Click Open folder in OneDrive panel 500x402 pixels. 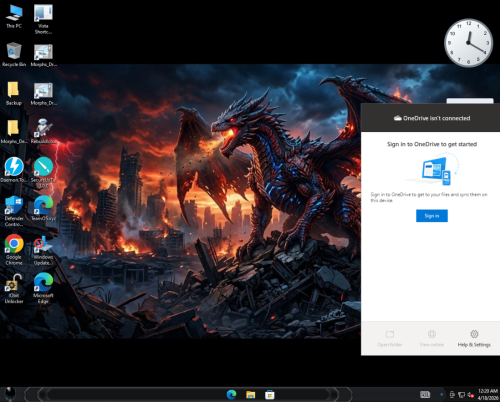pyautogui.click(x=390, y=339)
